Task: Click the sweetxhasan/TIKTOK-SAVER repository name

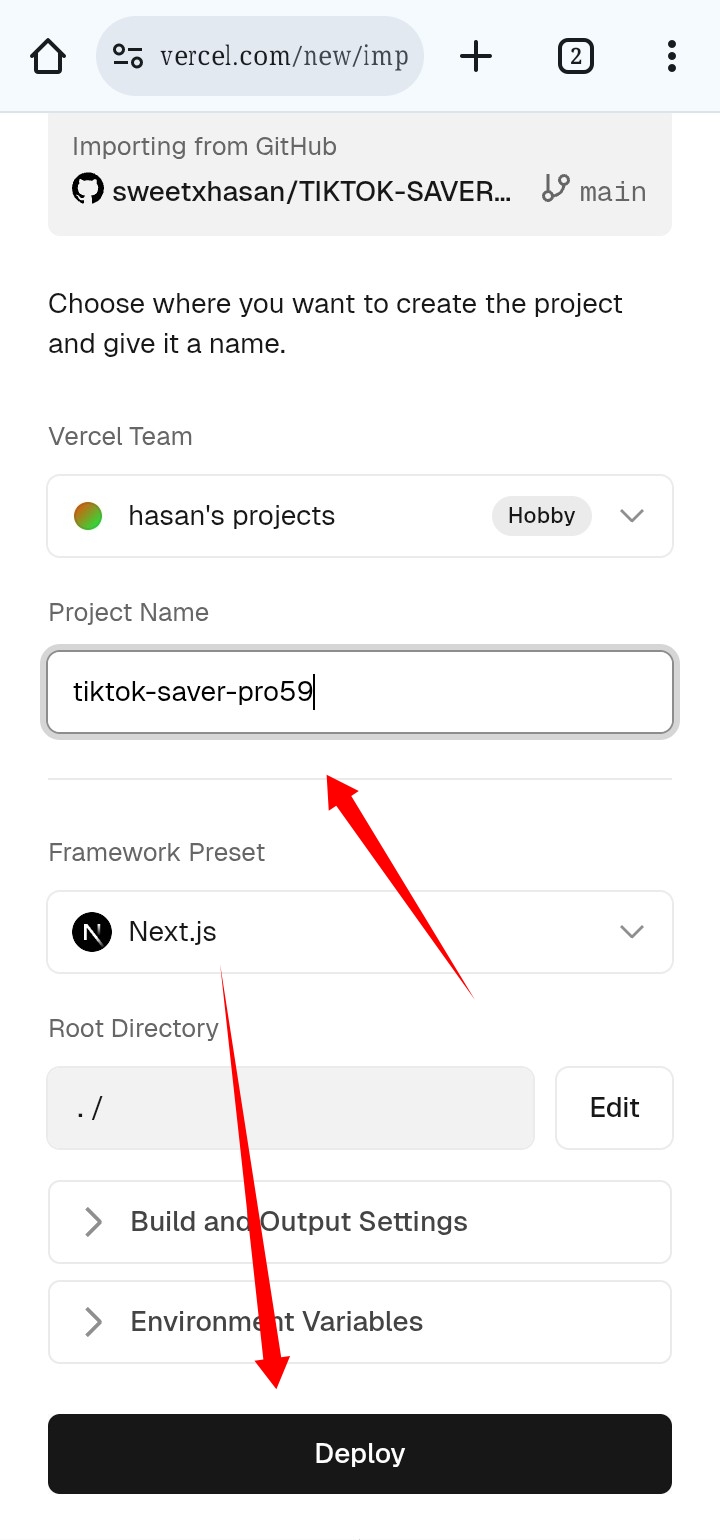Action: (312, 190)
